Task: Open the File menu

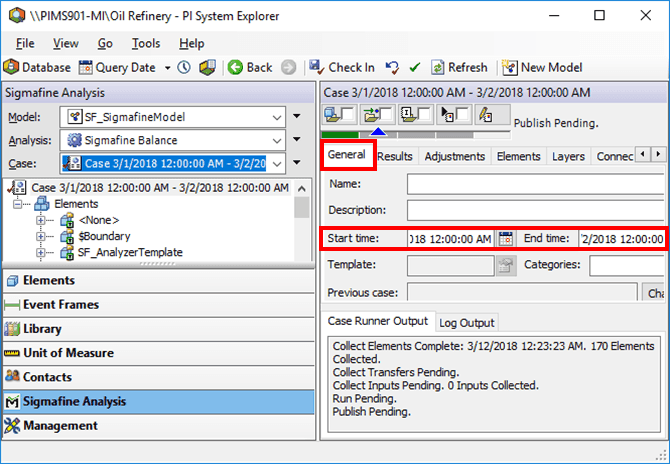Action: pos(25,43)
